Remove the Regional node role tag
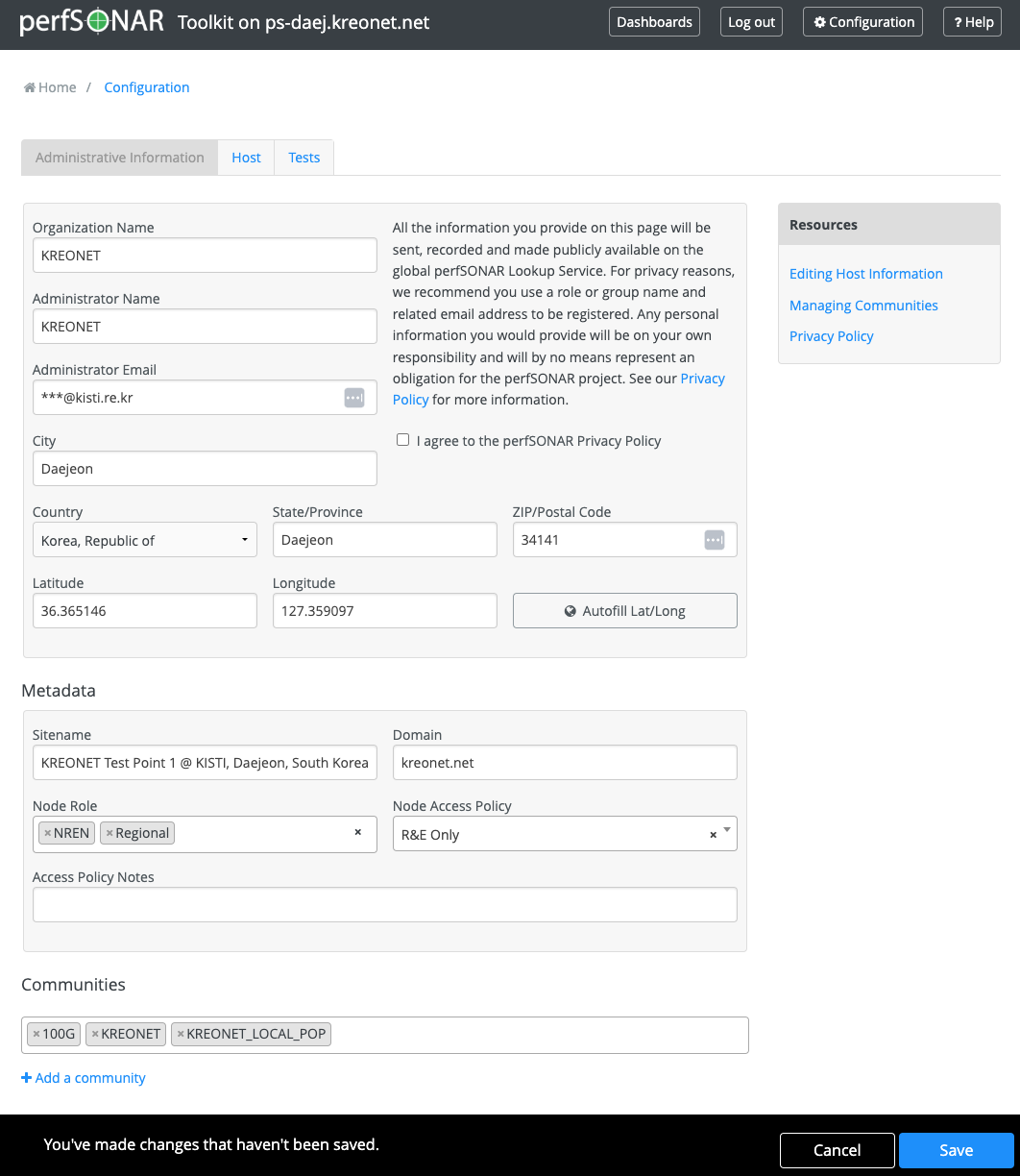Screen dimensions: 1020x1176 [109, 833]
